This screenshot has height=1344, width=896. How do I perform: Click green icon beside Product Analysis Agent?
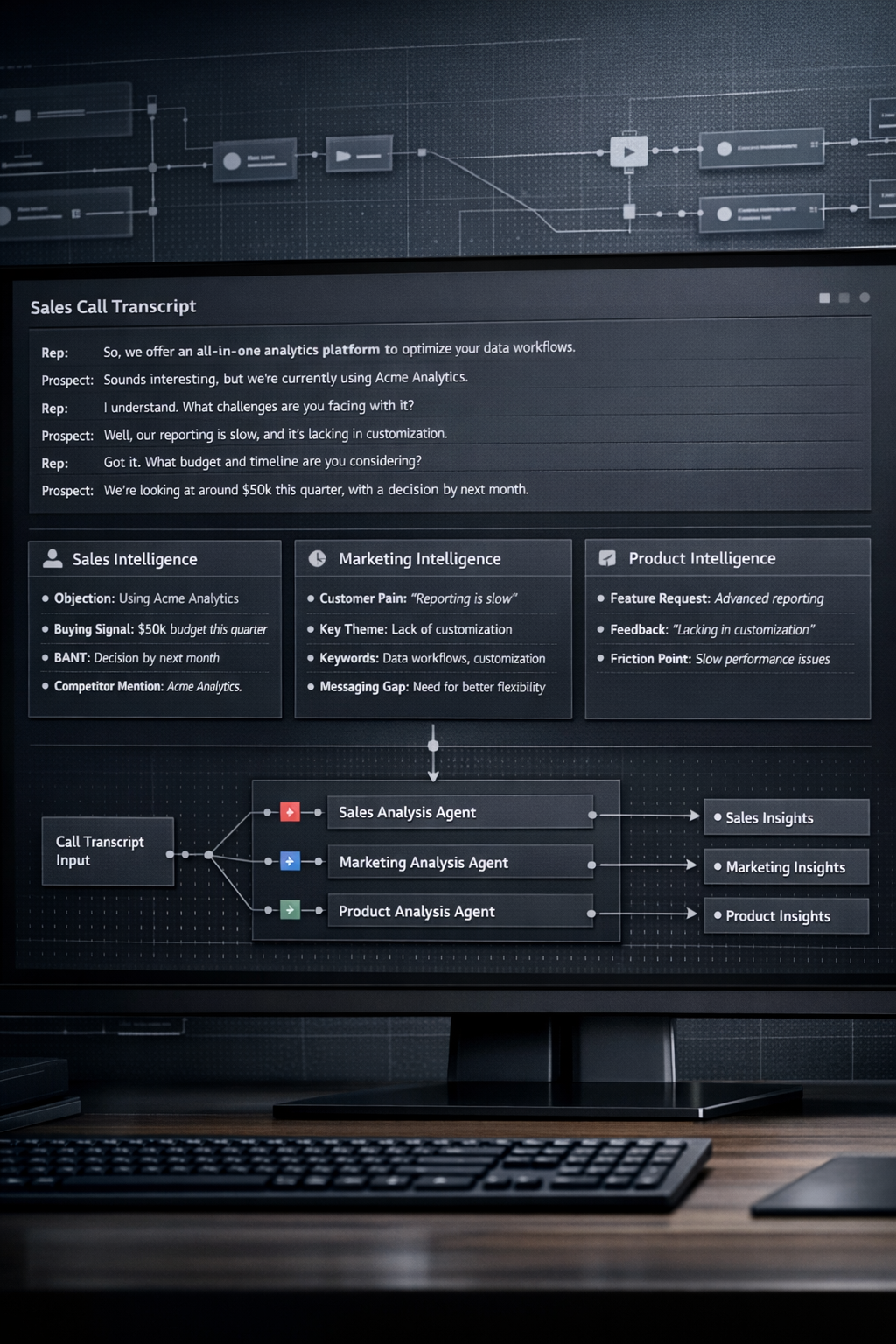point(290,910)
